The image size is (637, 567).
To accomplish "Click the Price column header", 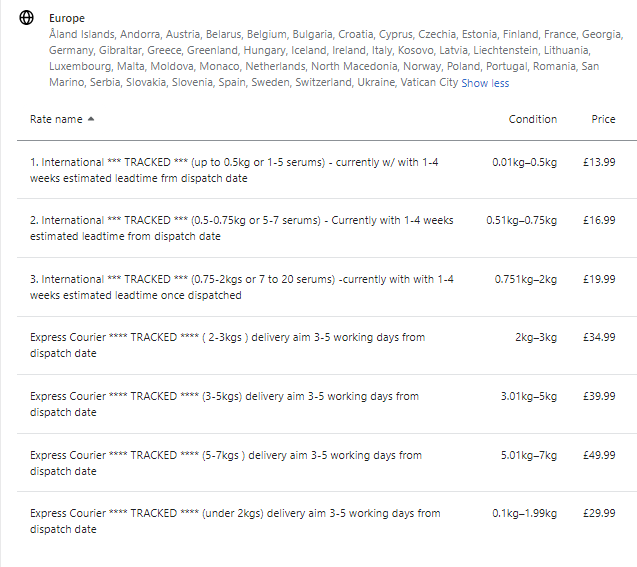I will 603,119.
